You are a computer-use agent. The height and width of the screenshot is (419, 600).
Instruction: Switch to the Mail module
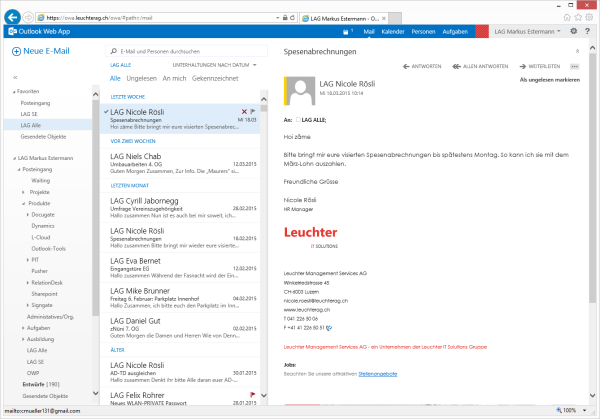369,32
